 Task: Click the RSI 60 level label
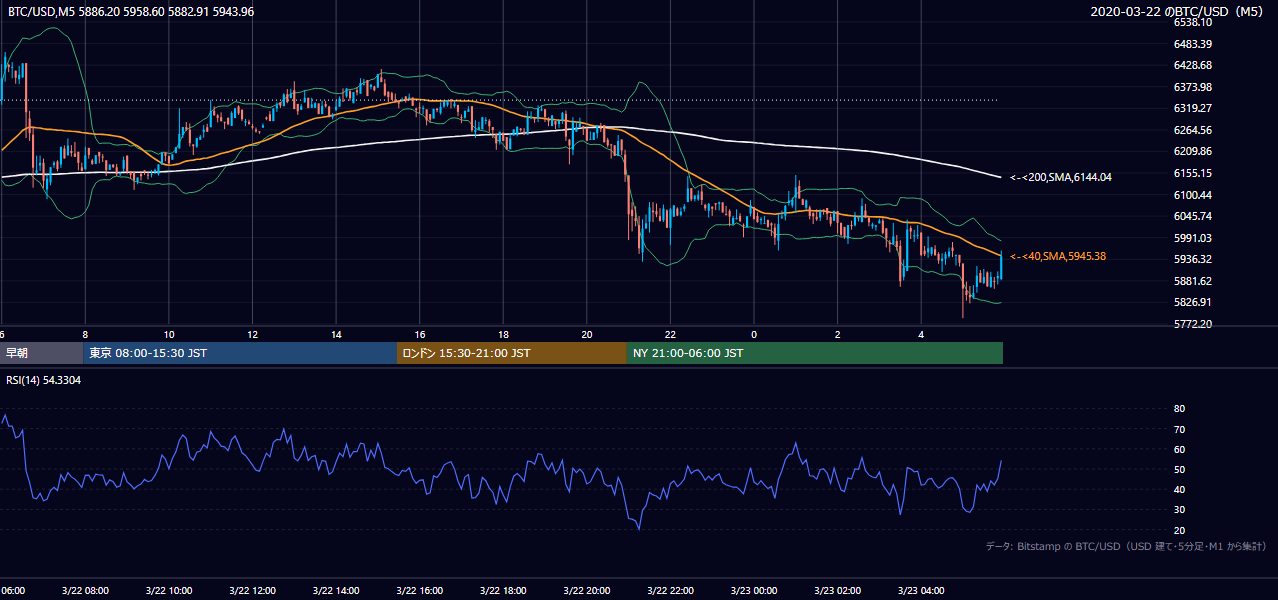coord(1179,449)
